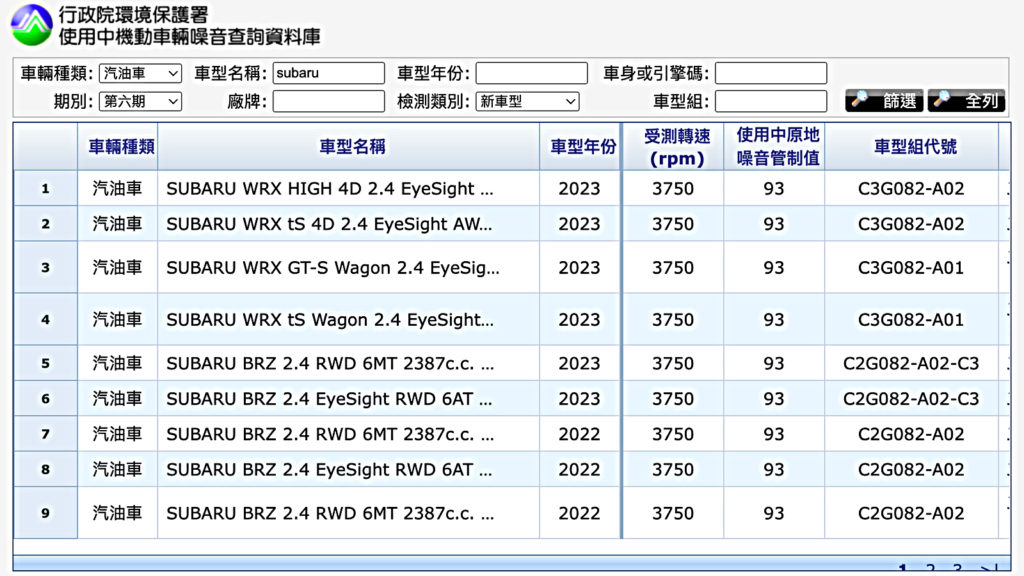Select group code C2G082-A02 in row 8
This screenshot has height=576, width=1024.
(911, 470)
